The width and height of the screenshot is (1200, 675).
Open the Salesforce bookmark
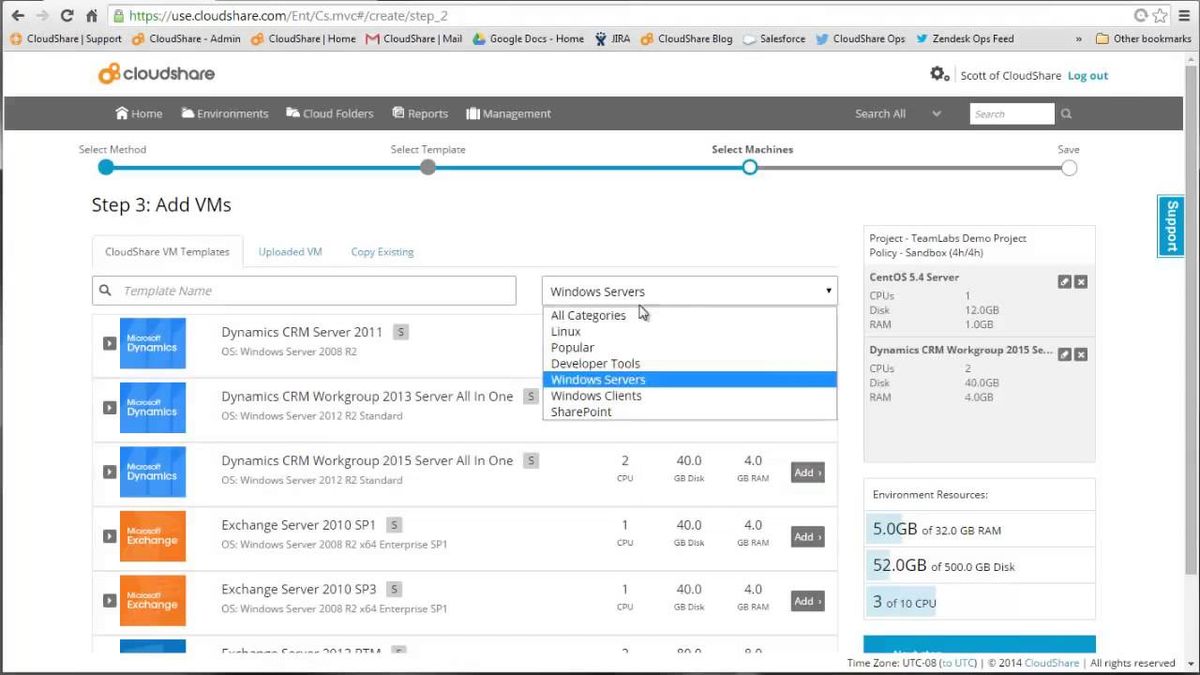pyautogui.click(x=774, y=39)
